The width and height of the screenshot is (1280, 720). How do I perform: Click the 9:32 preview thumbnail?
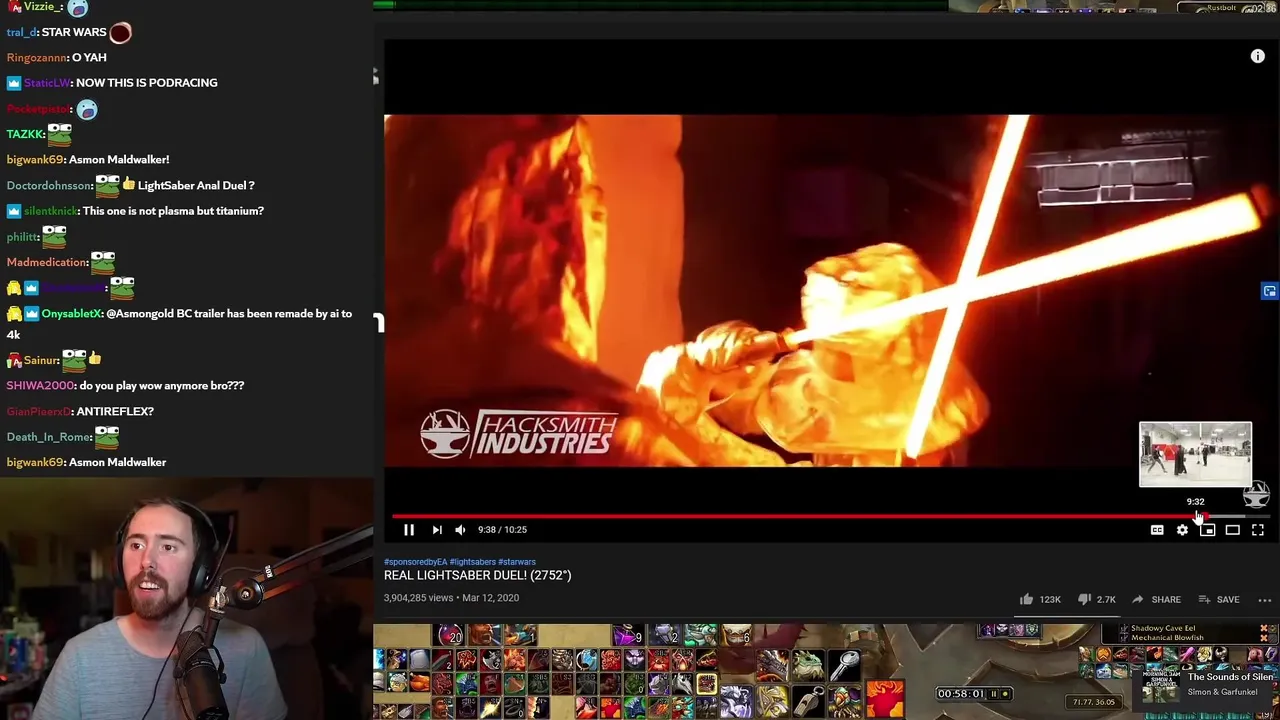(x=1195, y=455)
